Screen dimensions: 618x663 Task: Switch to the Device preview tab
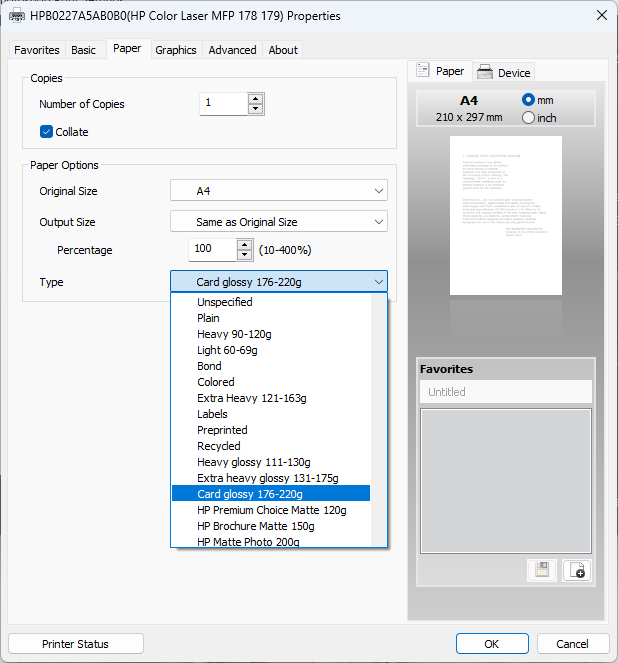[504, 72]
